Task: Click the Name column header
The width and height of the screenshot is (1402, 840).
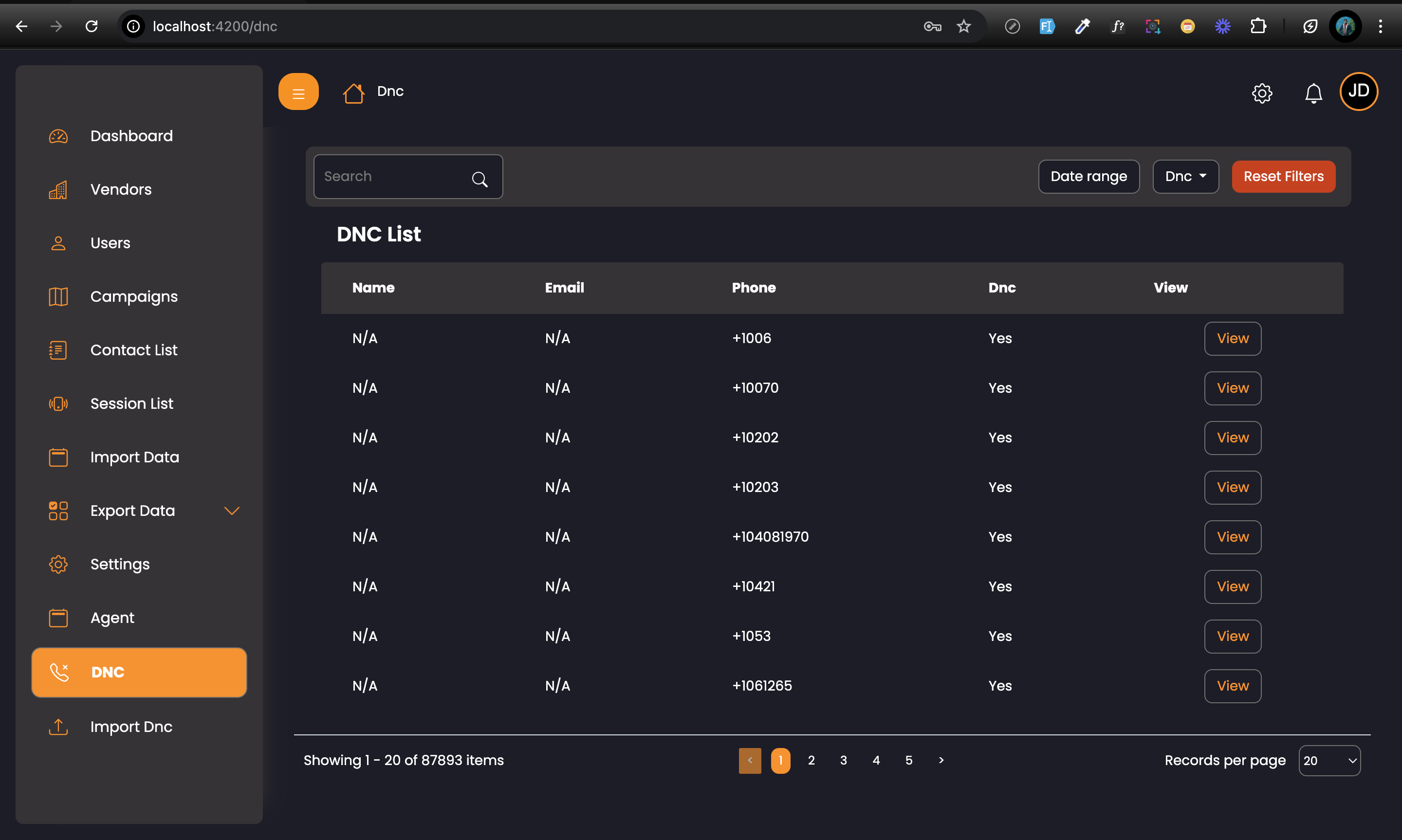Action: pyautogui.click(x=373, y=288)
